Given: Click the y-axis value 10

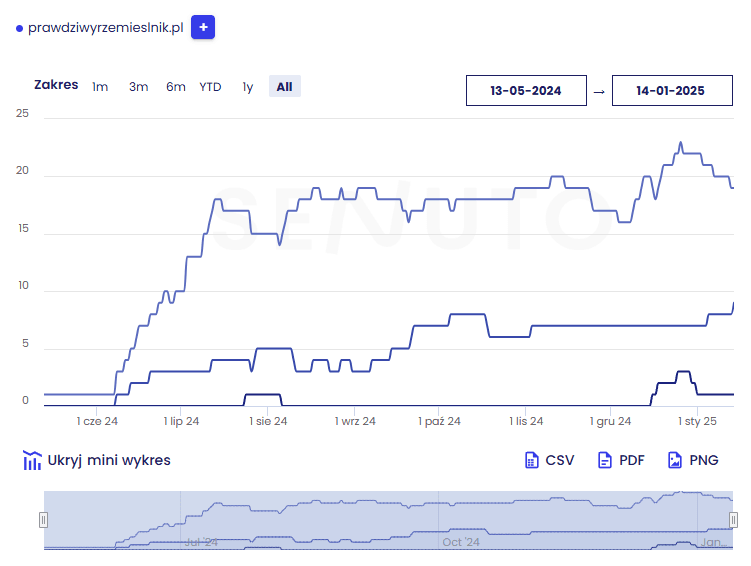Looking at the screenshot, I should [x=23, y=285].
